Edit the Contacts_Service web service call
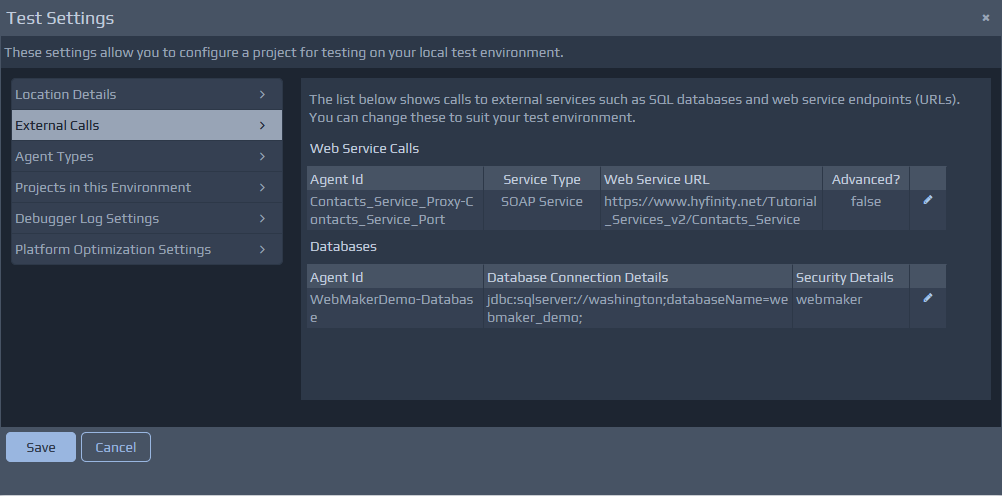This screenshot has height=496, width=1002. tap(927, 200)
